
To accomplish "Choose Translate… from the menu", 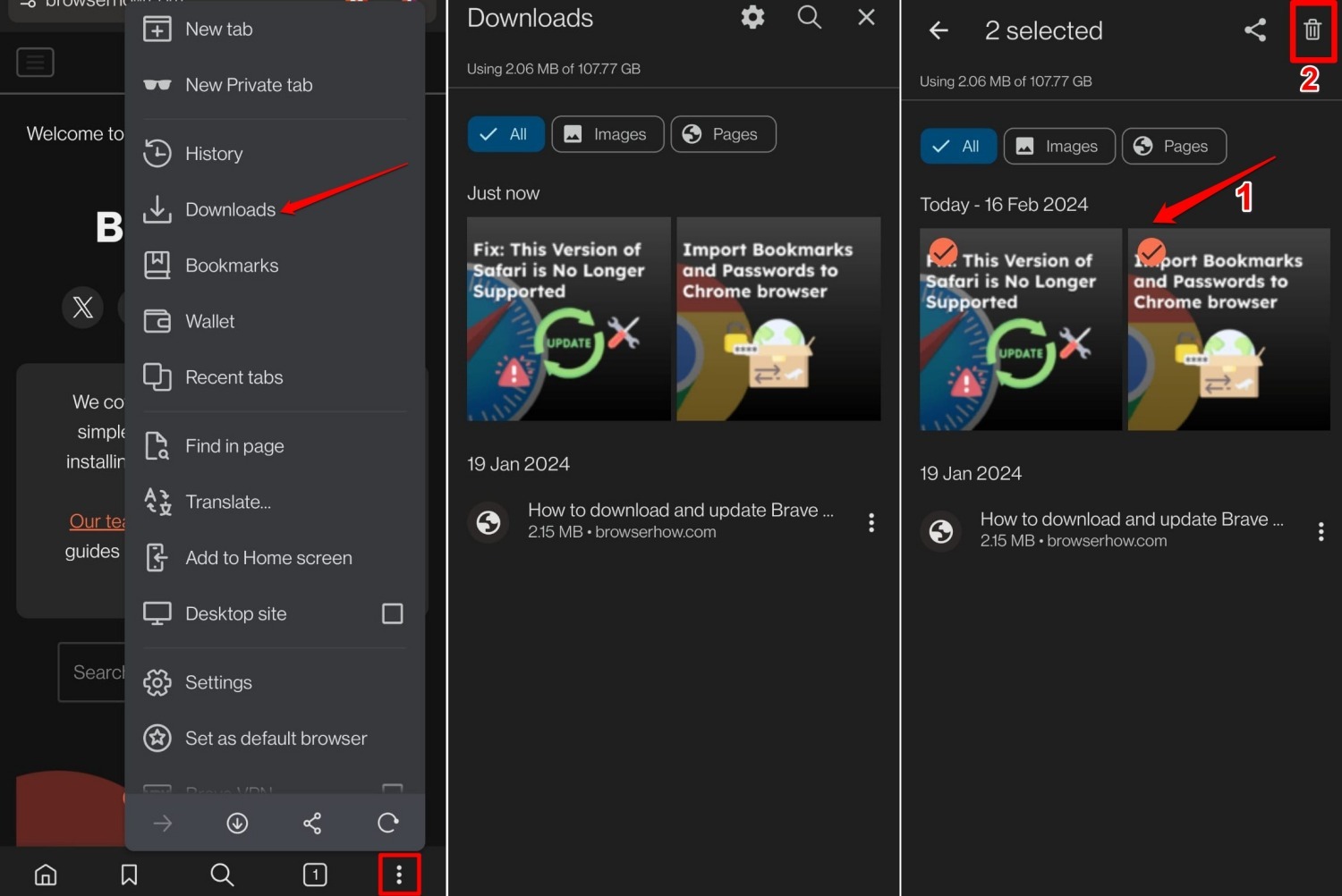I will (x=275, y=502).
